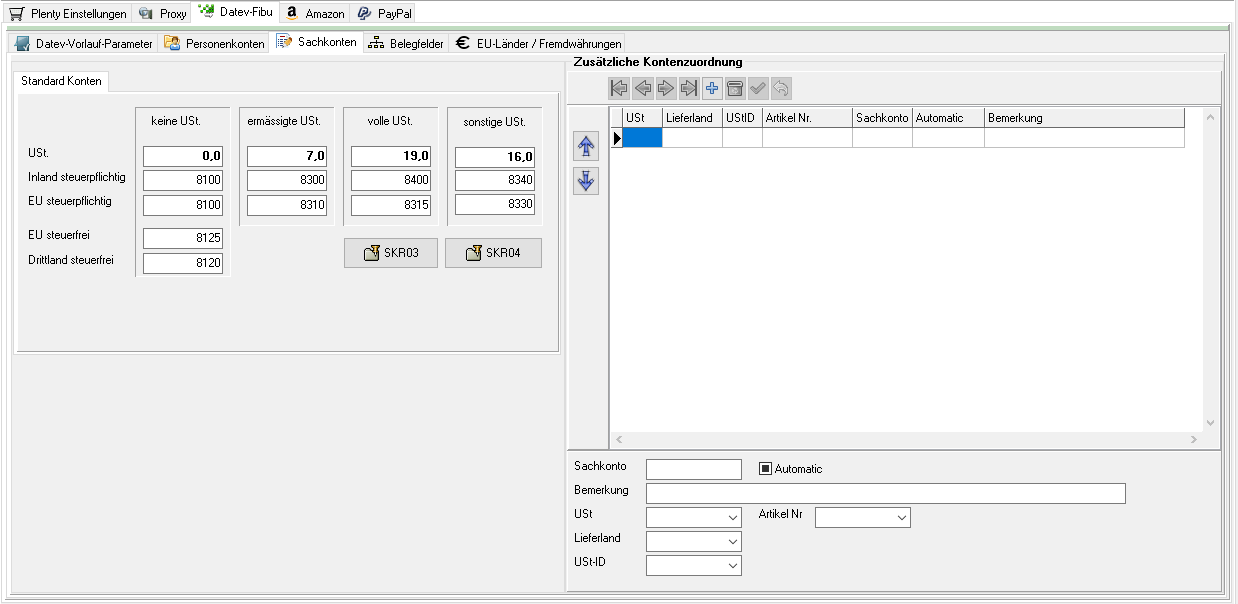The height and width of the screenshot is (604, 1238).
Task: Click the previous record arrow
Action: 643,89
